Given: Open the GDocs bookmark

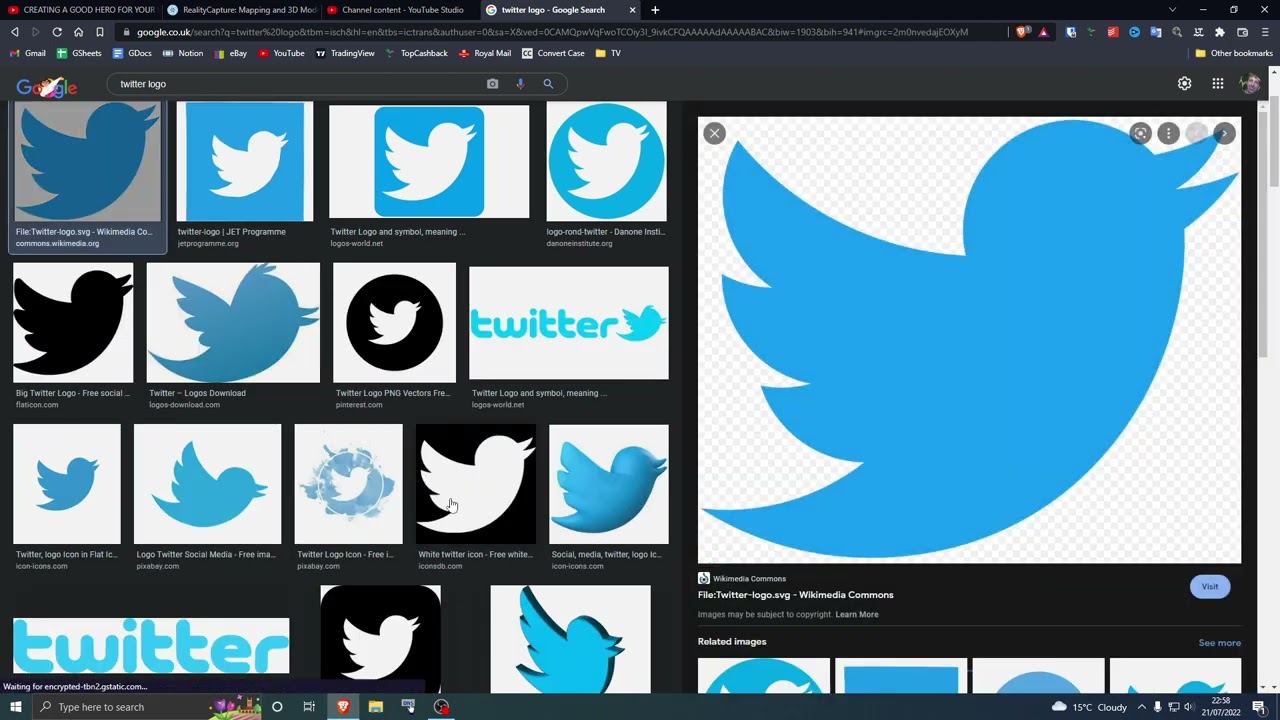Looking at the screenshot, I should [x=132, y=53].
